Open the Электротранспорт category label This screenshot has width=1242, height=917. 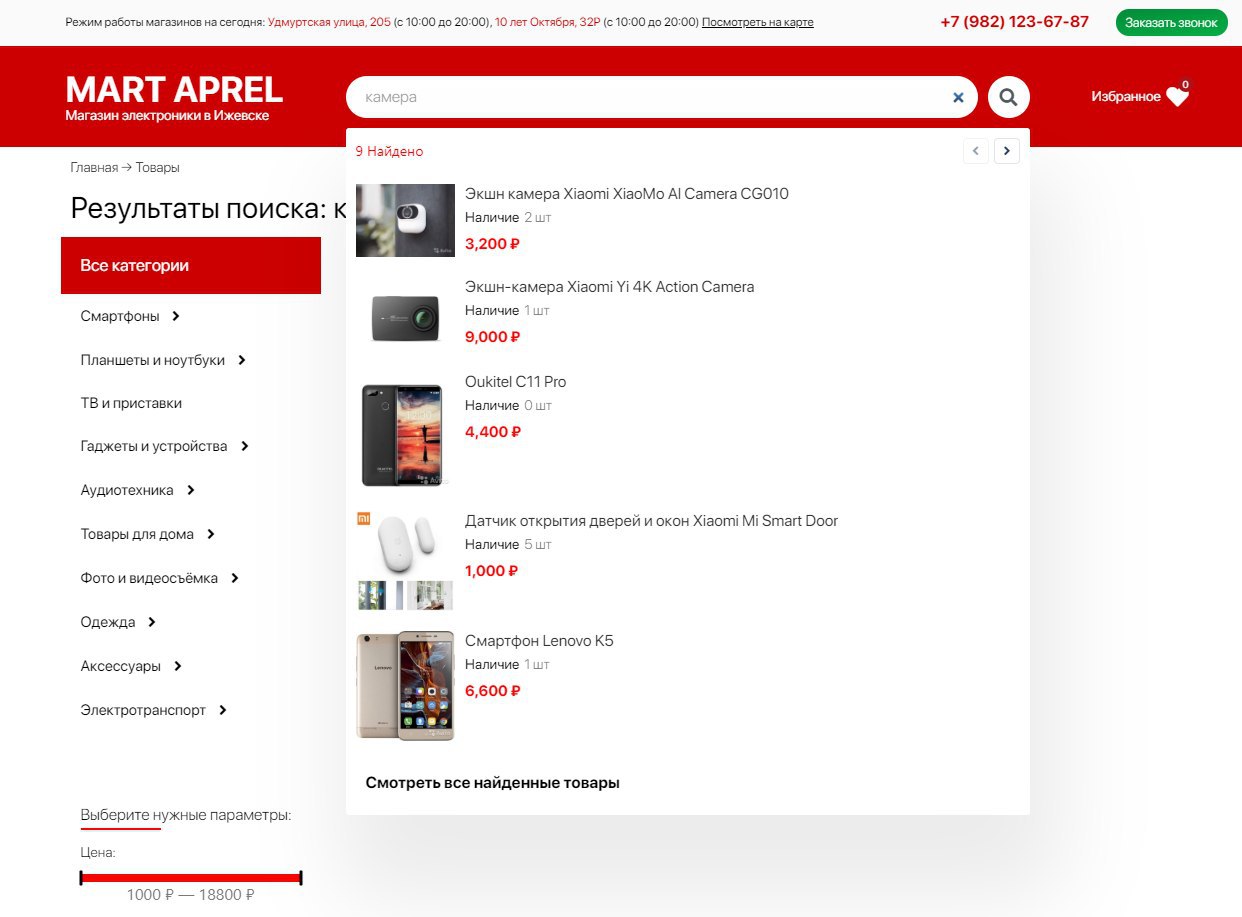[143, 710]
